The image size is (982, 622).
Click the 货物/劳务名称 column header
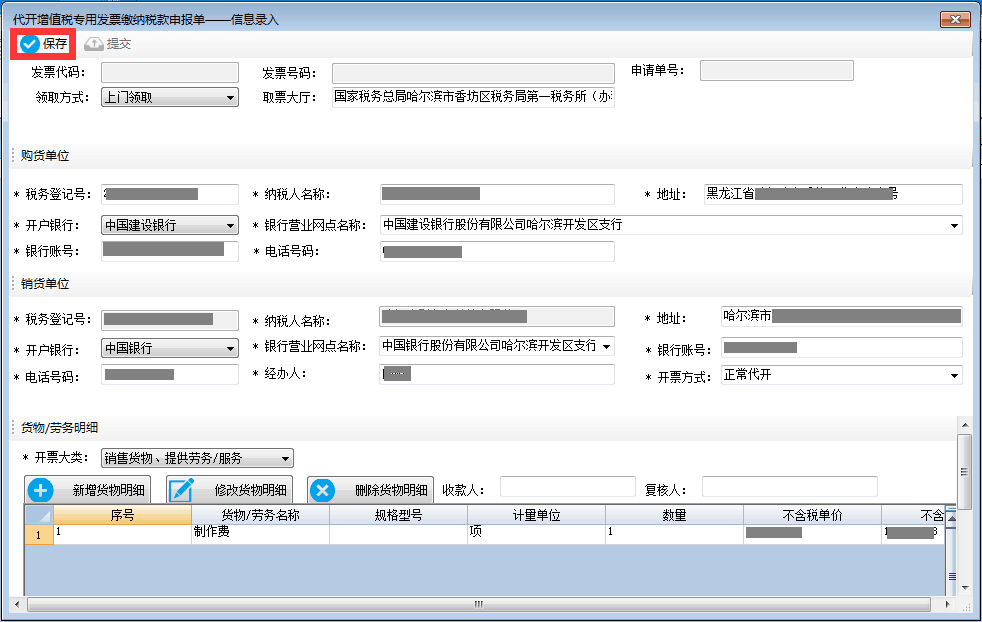[x=261, y=515]
